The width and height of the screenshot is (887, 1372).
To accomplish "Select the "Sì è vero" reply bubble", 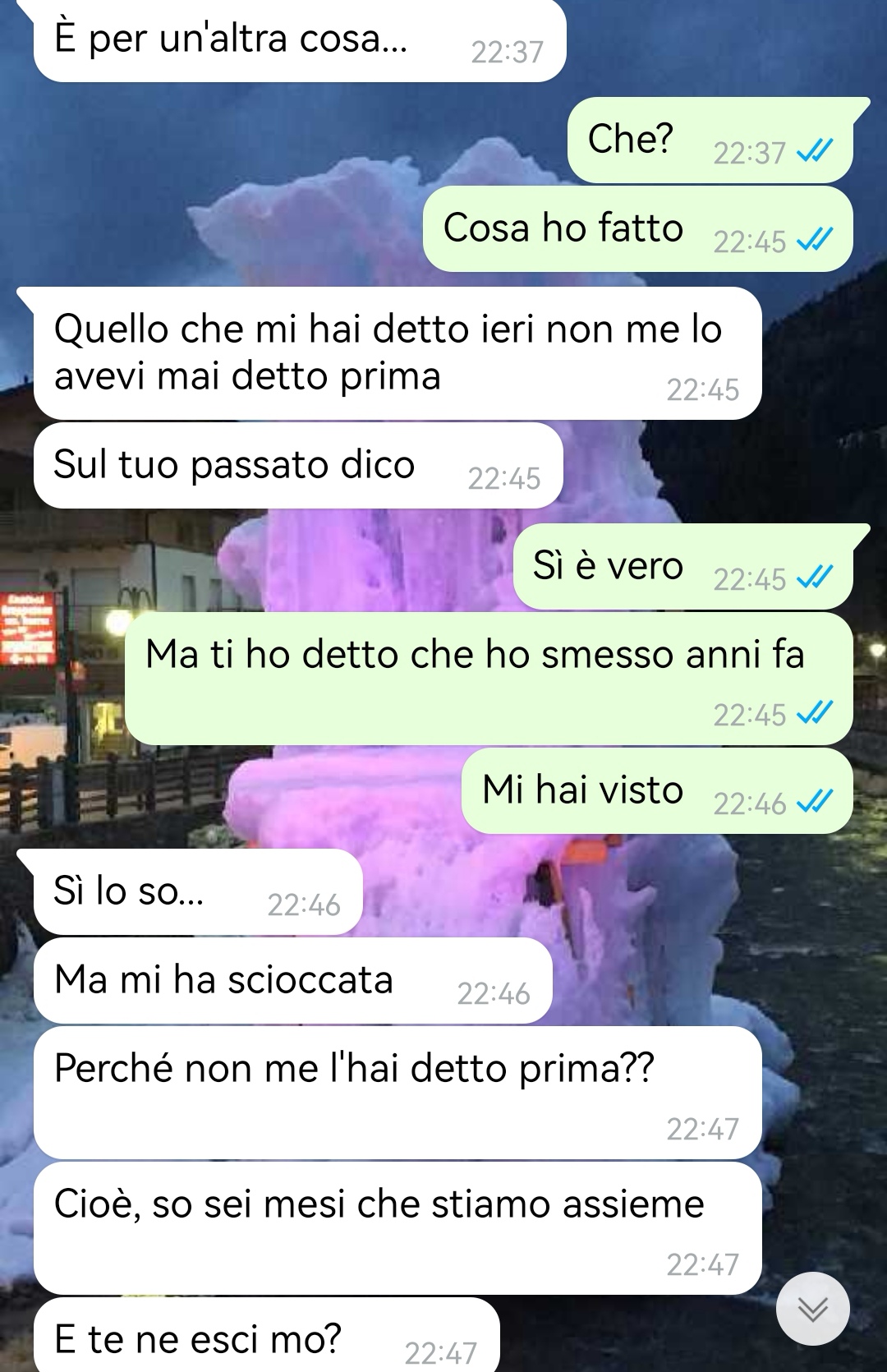I will [x=683, y=566].
